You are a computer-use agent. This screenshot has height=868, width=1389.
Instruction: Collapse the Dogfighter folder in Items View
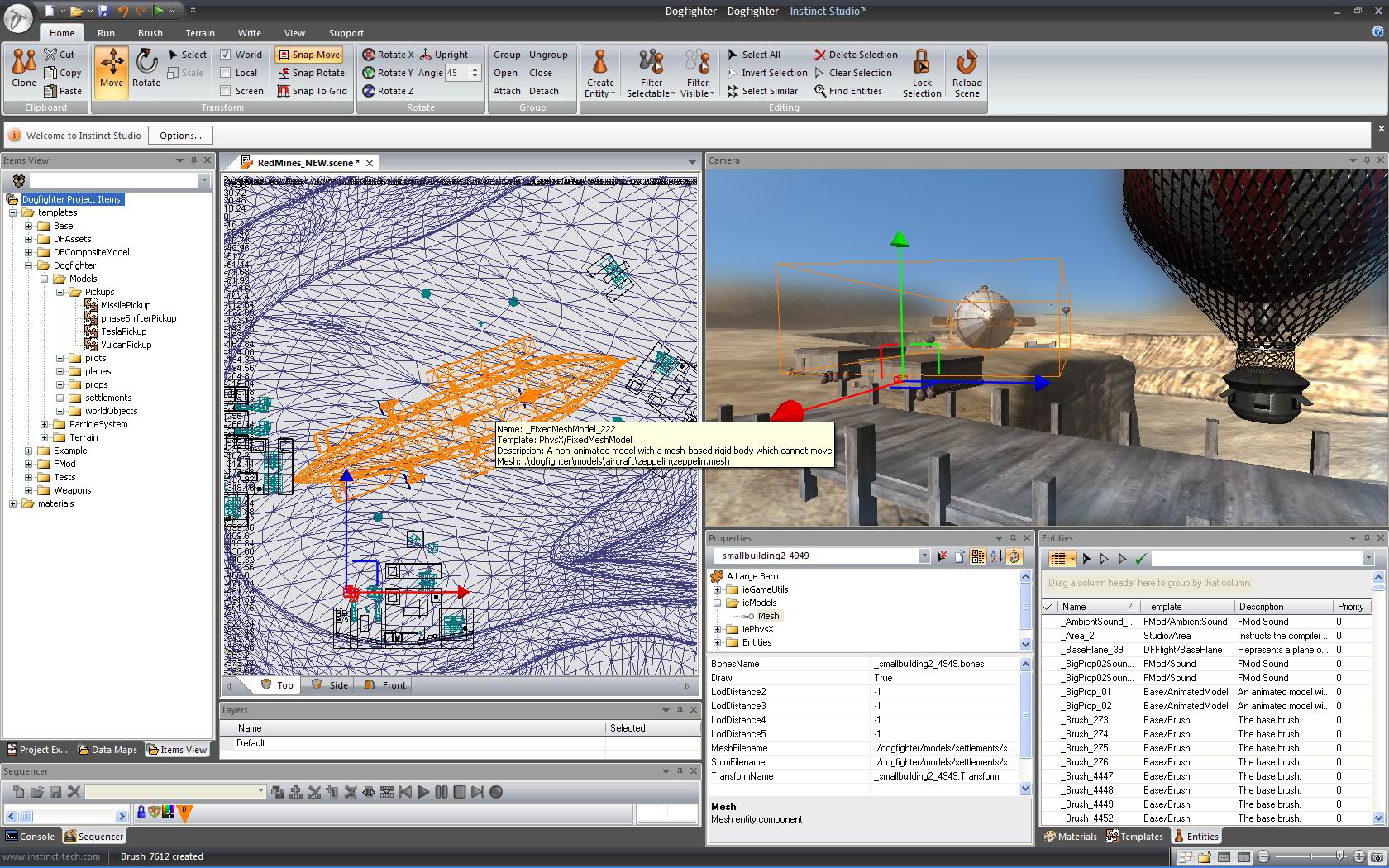click(28, 265)
